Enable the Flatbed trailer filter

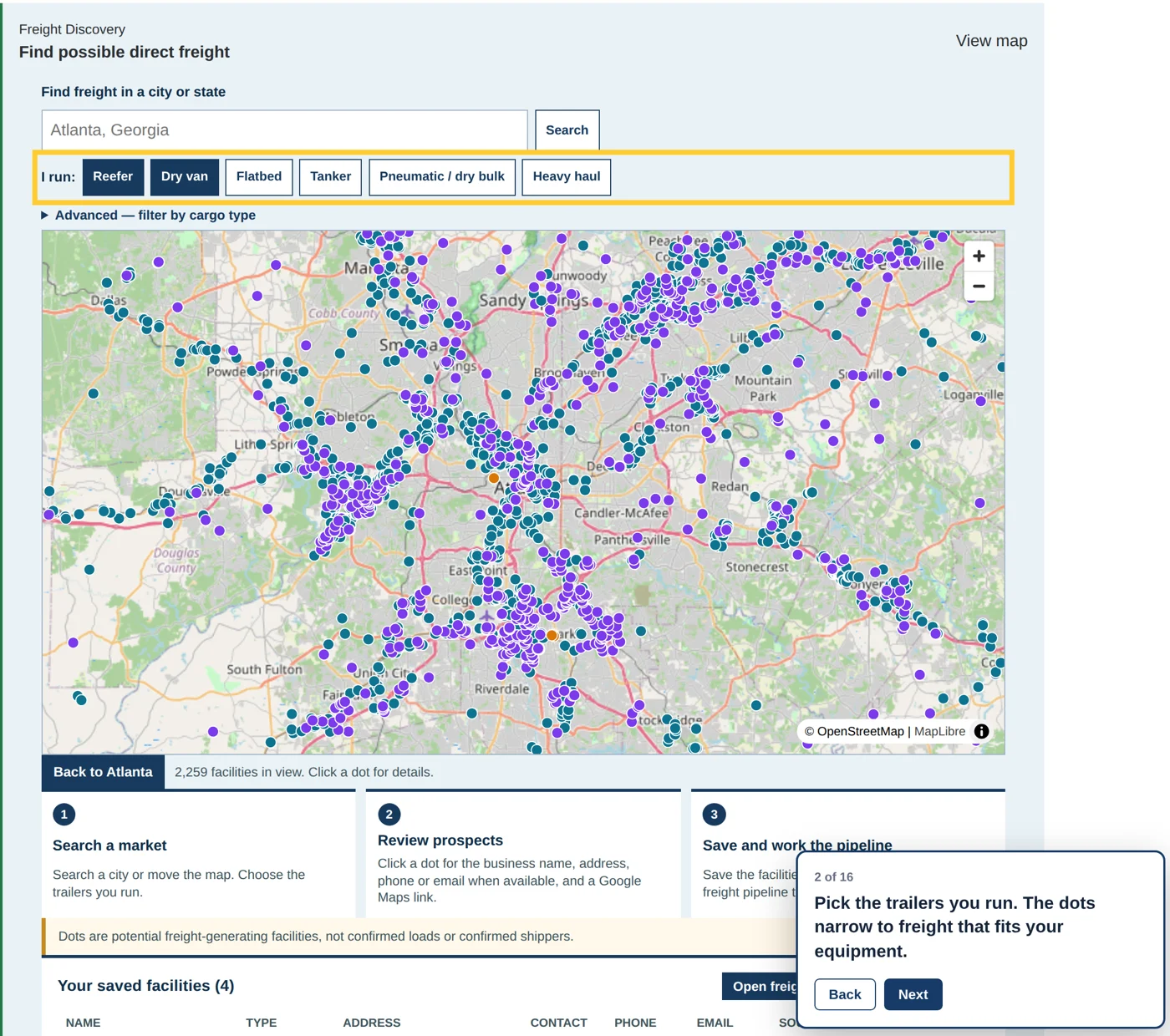(x=259, y=177)
